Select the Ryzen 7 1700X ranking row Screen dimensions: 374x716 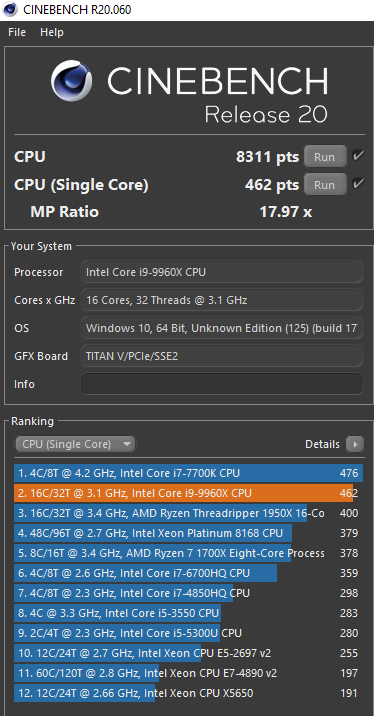click(188, 553)
